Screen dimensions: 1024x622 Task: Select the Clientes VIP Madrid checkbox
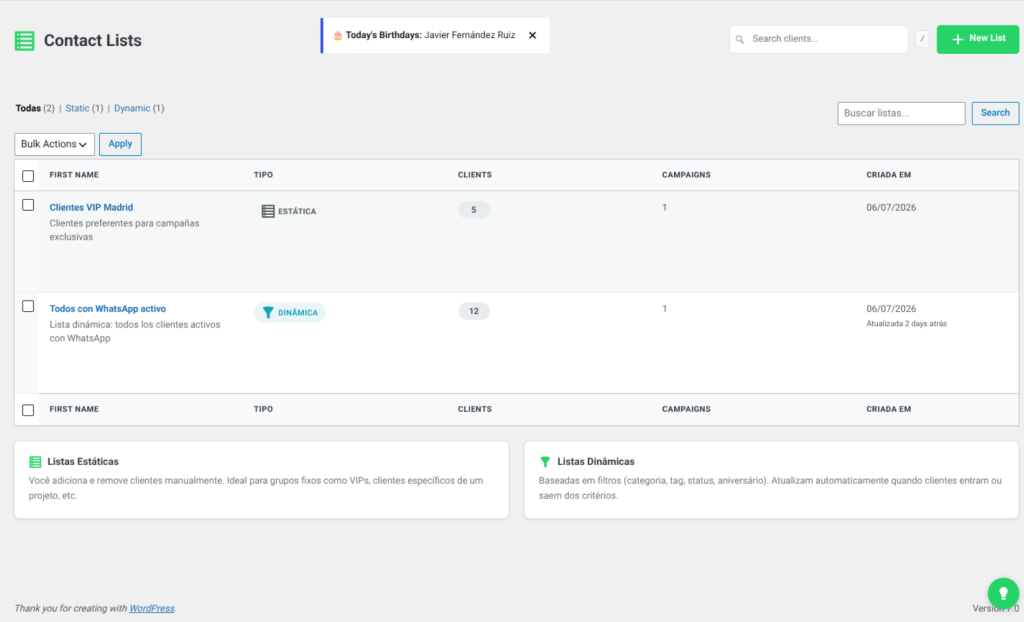(28, 205)
